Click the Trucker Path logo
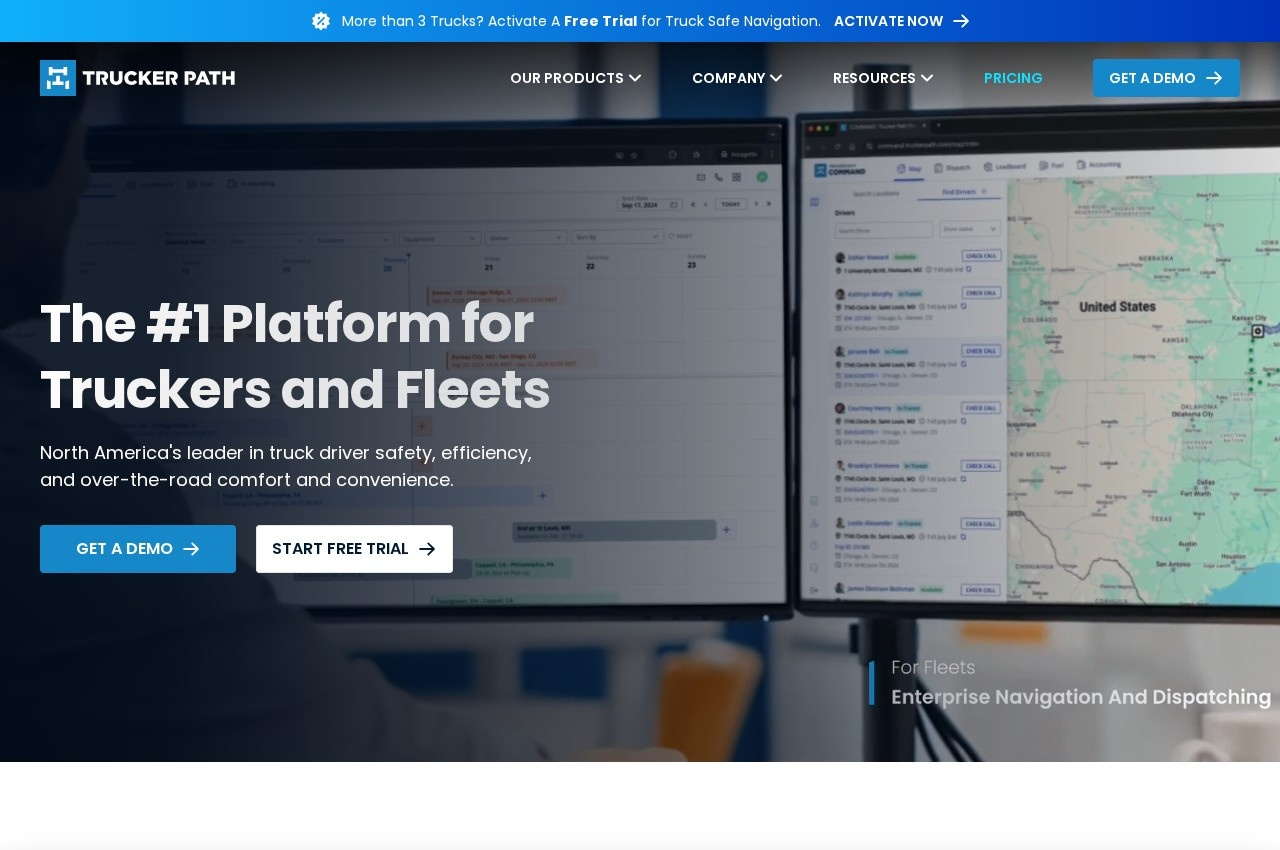Screen dimensions: 1280x850 pos(138,78)
